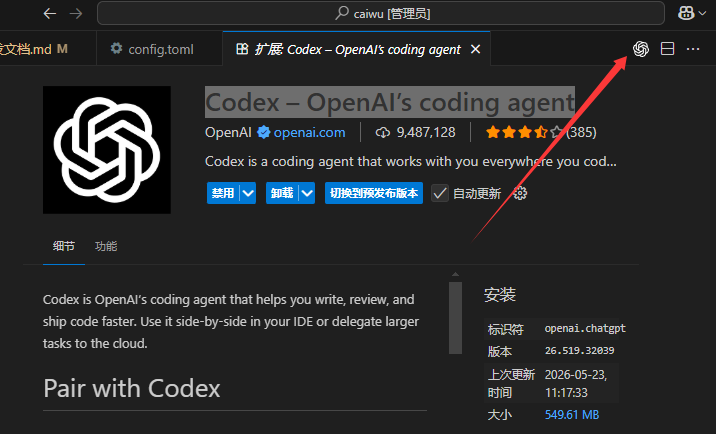This screenshot has width=716, height=434.
Task: Click the search magnifier icon in the title bar
Action: tap(342, 13)
